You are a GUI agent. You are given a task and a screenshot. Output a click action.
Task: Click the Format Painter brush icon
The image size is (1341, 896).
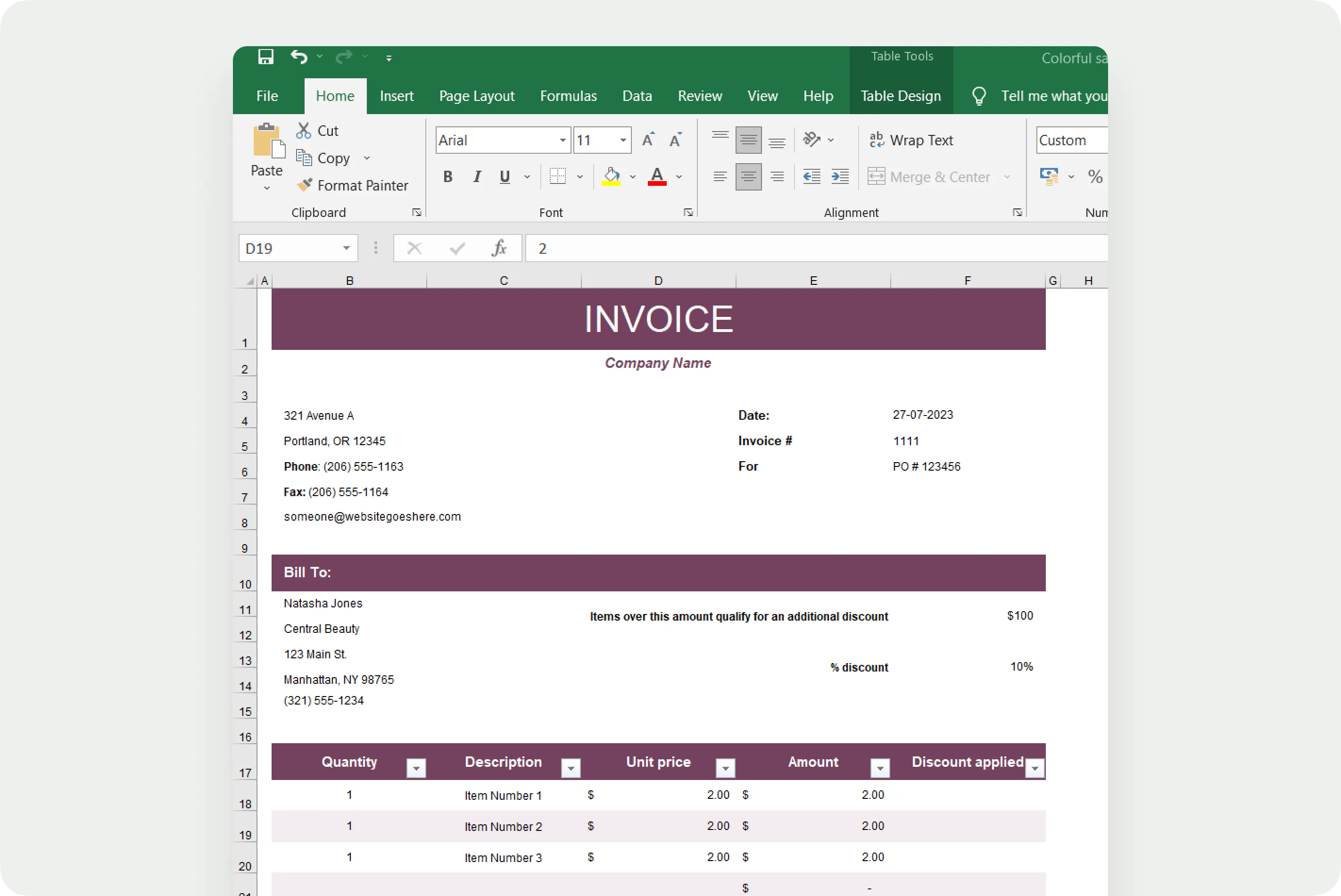pos(305,184)
